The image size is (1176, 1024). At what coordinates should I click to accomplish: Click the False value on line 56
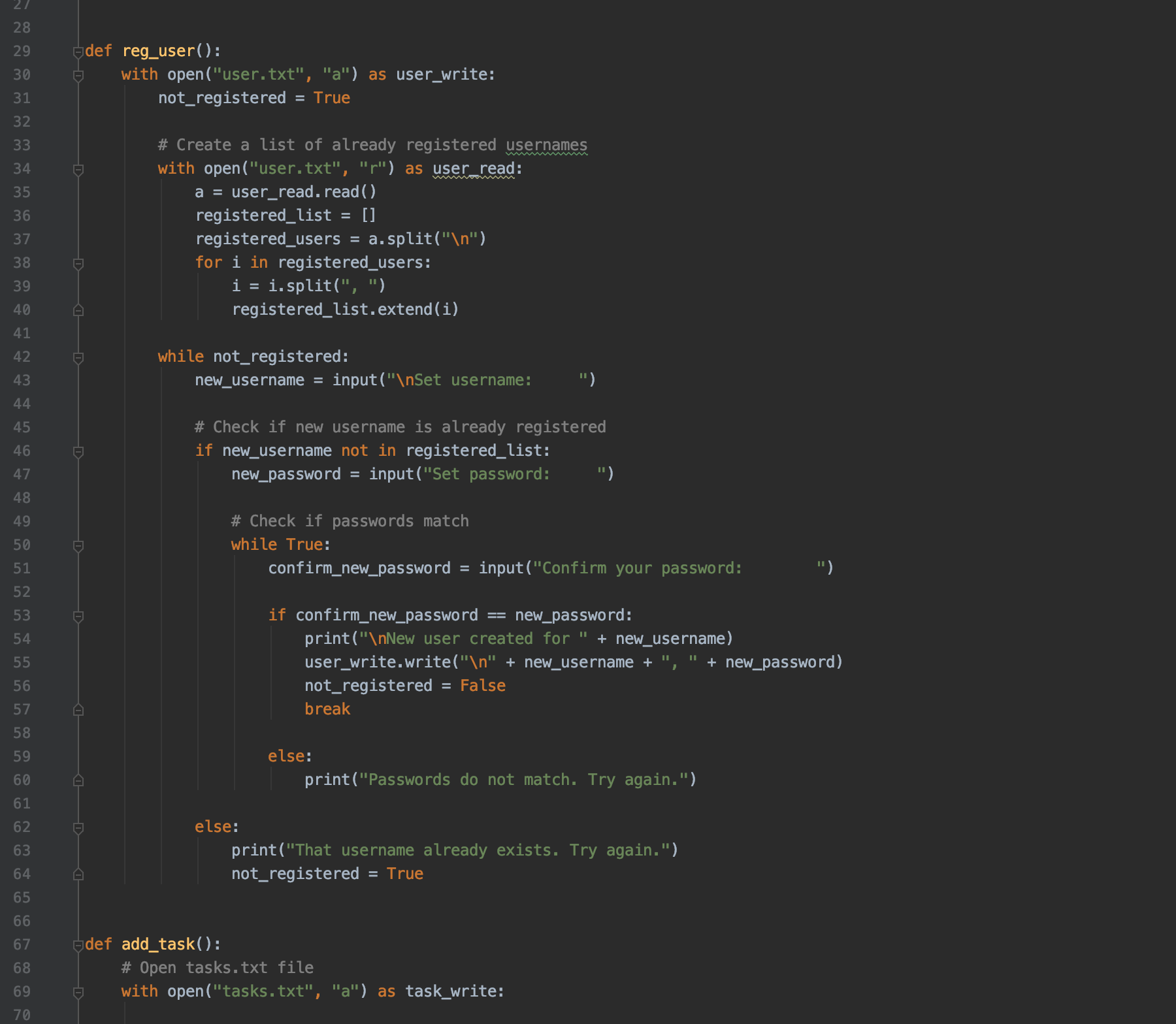[483, 686]
